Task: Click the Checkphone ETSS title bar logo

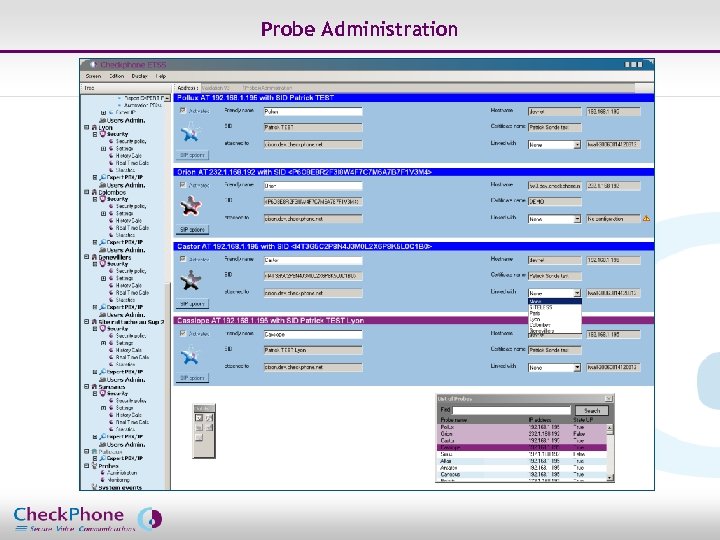Action: tap(93, 65)
